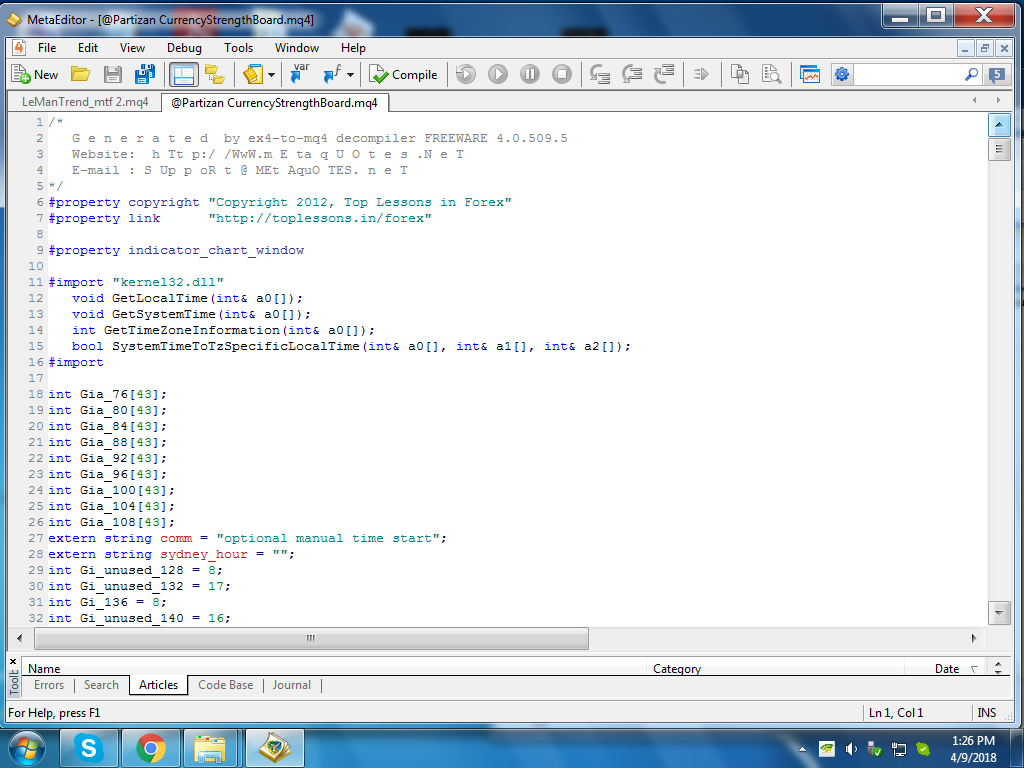Open the Tools menu

pyautogui.click(x=238, y=48)
